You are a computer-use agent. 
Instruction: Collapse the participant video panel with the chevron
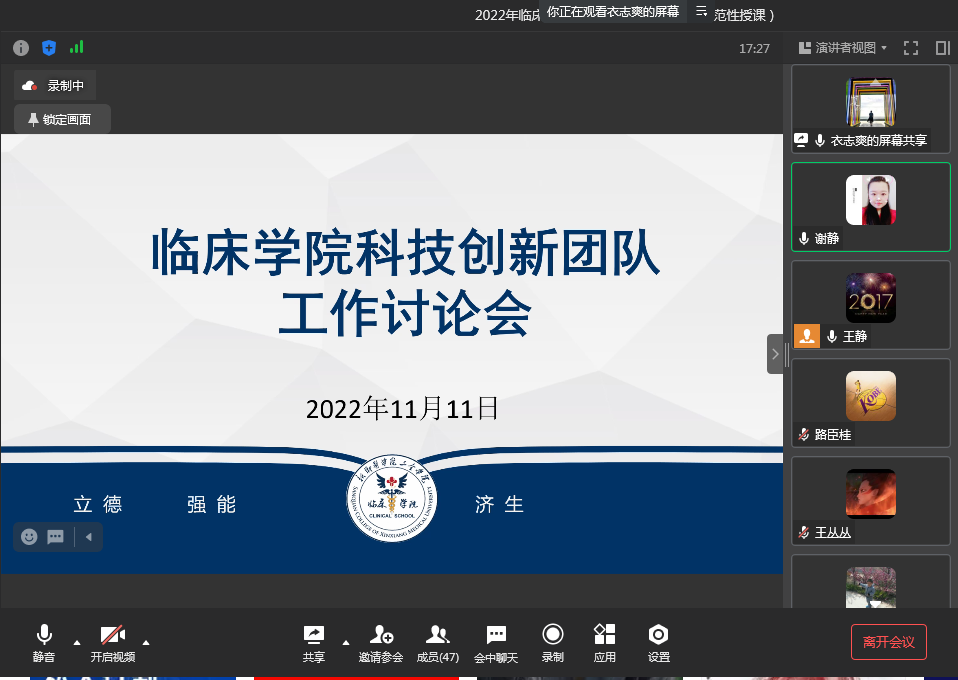click(x=775, y=354)
